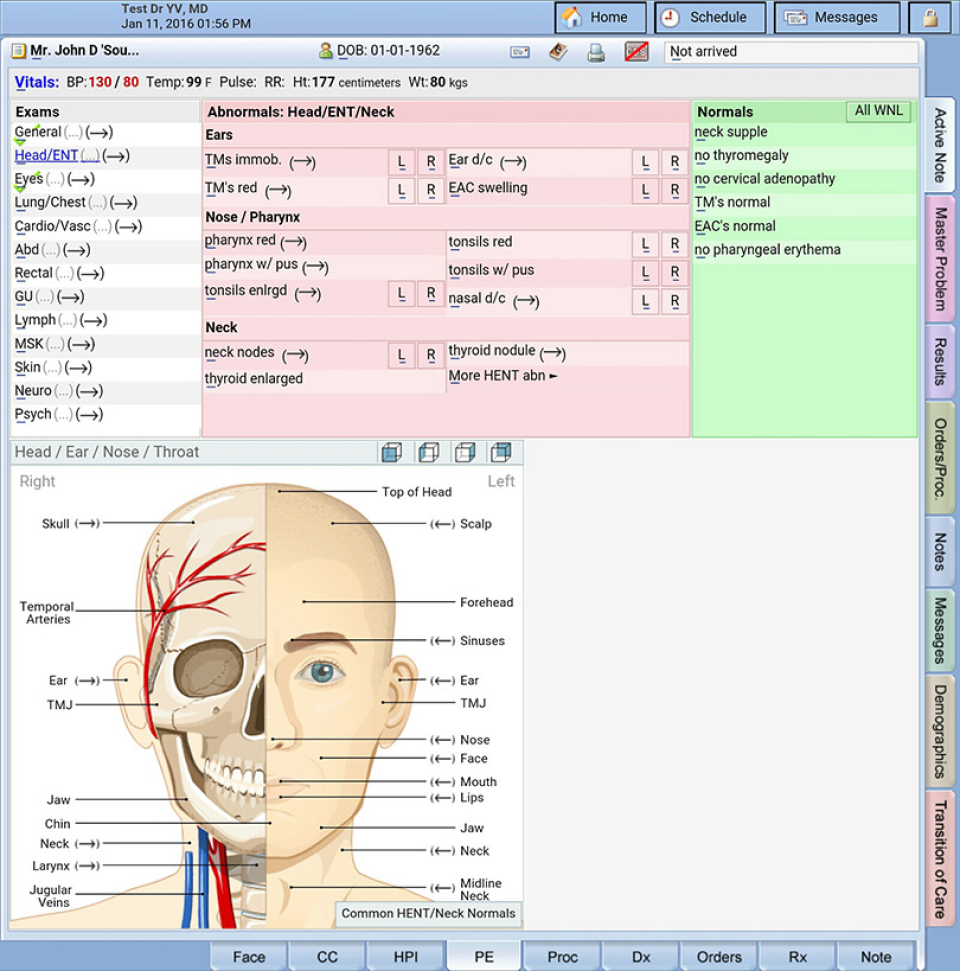This screenshot has width=960, height=971.
Task: Open the Vitals link
Action: pyautogui.click(x=37, y=82)
